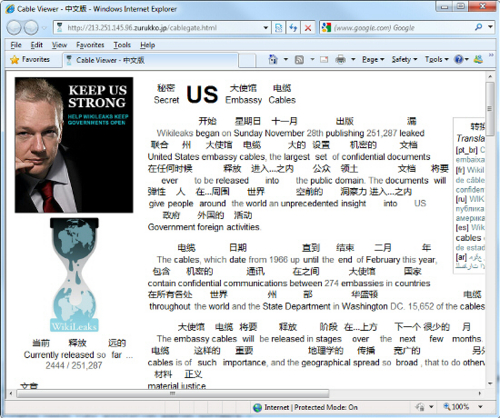The height and width of the screenshot is (418, 500).
Task: Click the horizontal scrollbar left arrow
Action: [x=11, y=394]
